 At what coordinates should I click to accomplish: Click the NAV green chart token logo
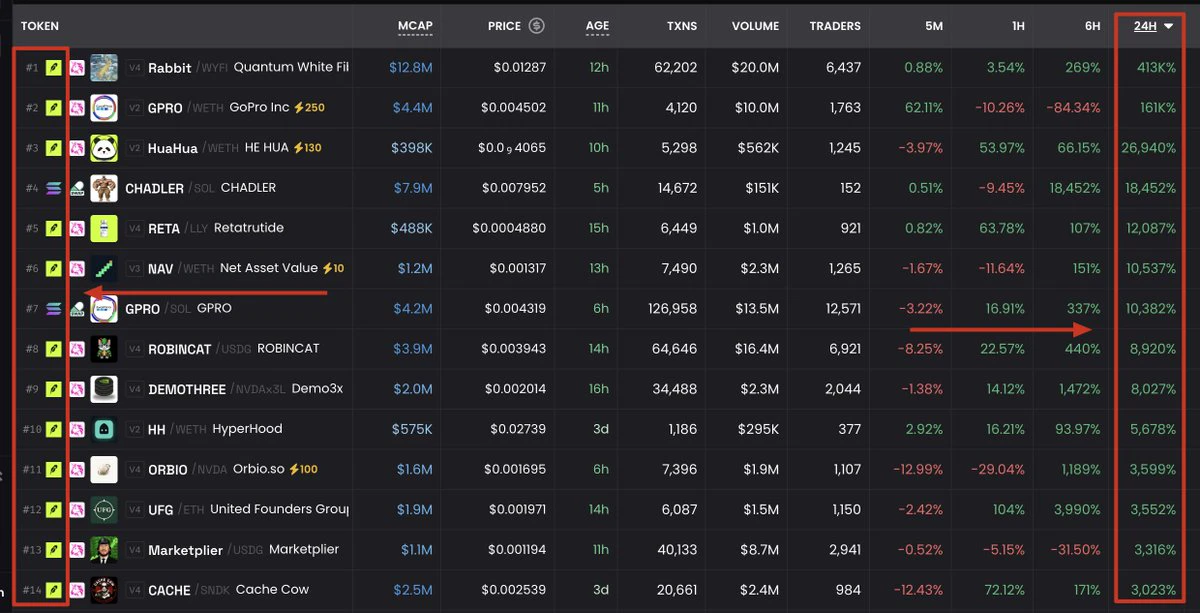104,268
